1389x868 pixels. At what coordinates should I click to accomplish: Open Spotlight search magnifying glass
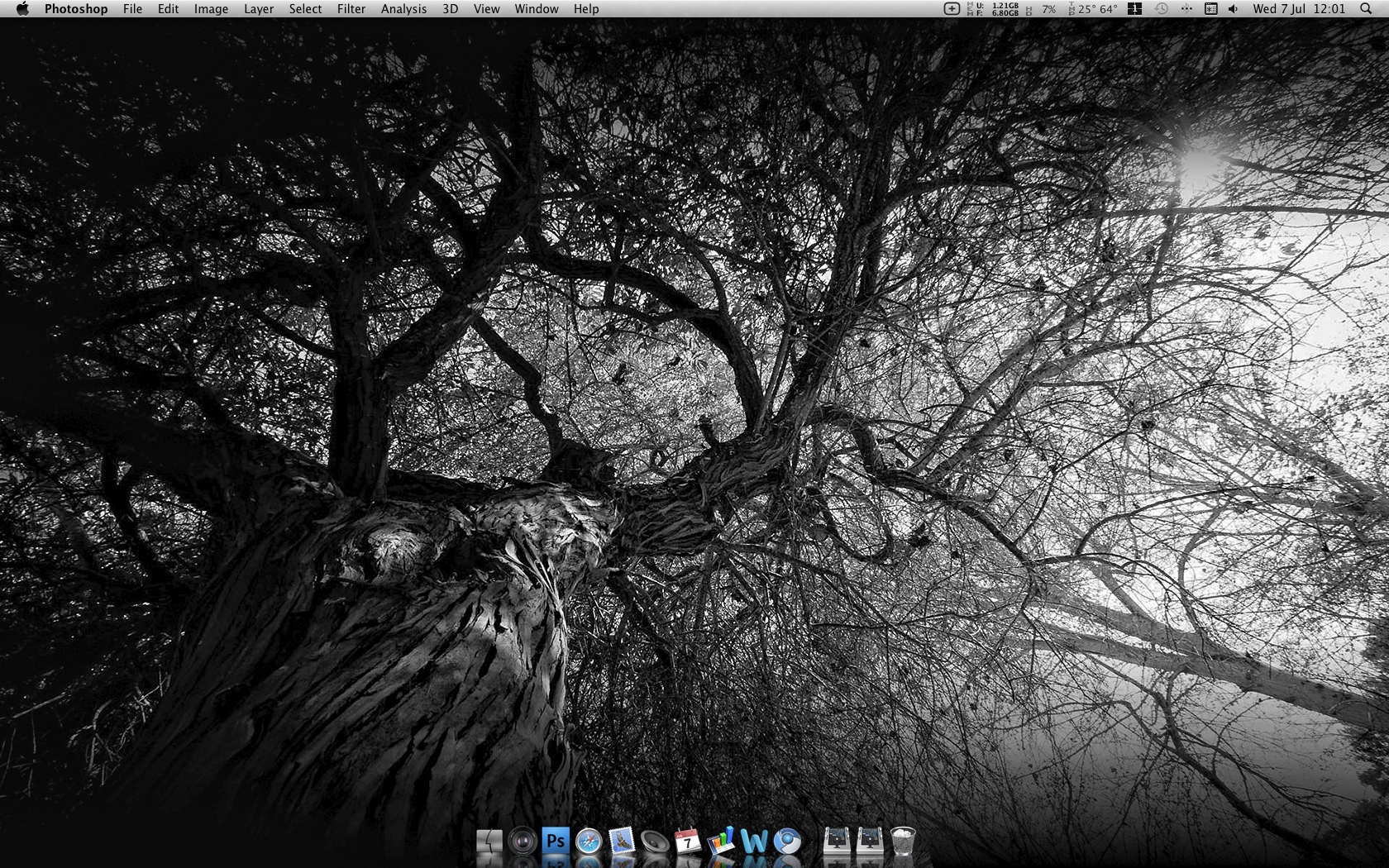1365,9
